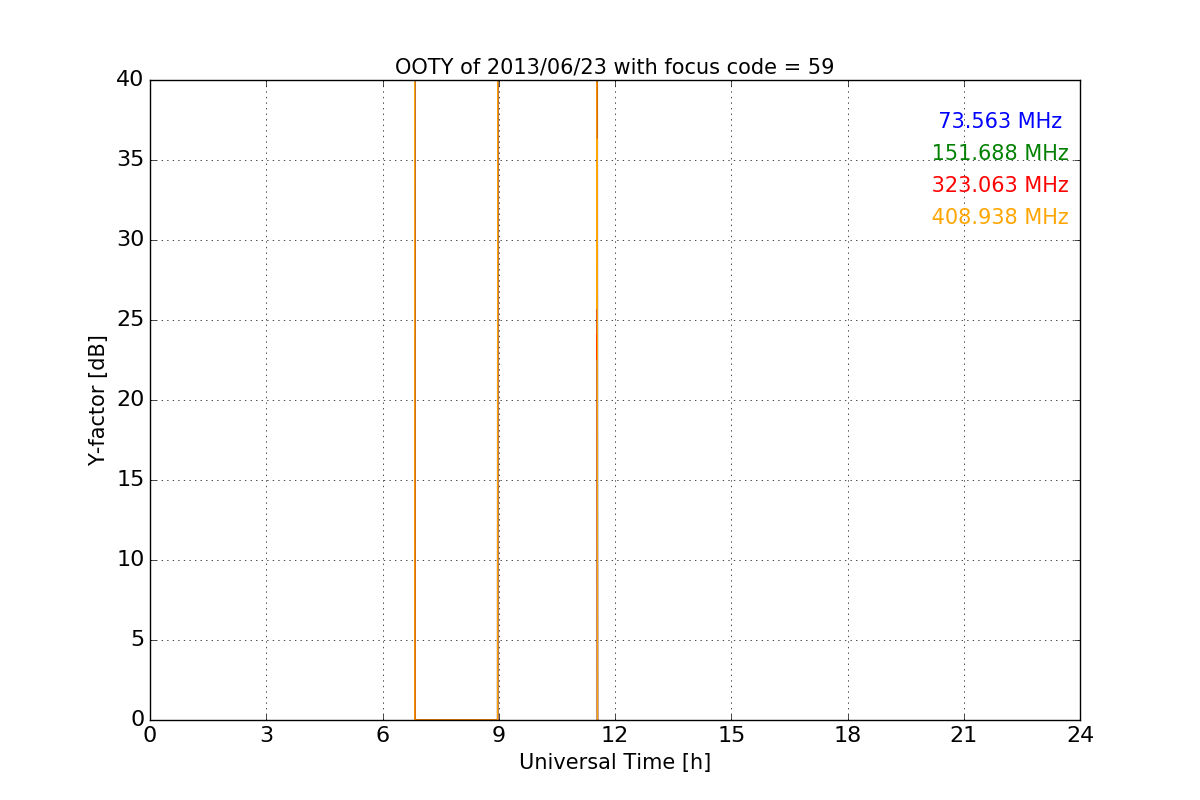Click the orange spike line near 7 hours
Screen dimensions: 1200x800
coord(415,400)
